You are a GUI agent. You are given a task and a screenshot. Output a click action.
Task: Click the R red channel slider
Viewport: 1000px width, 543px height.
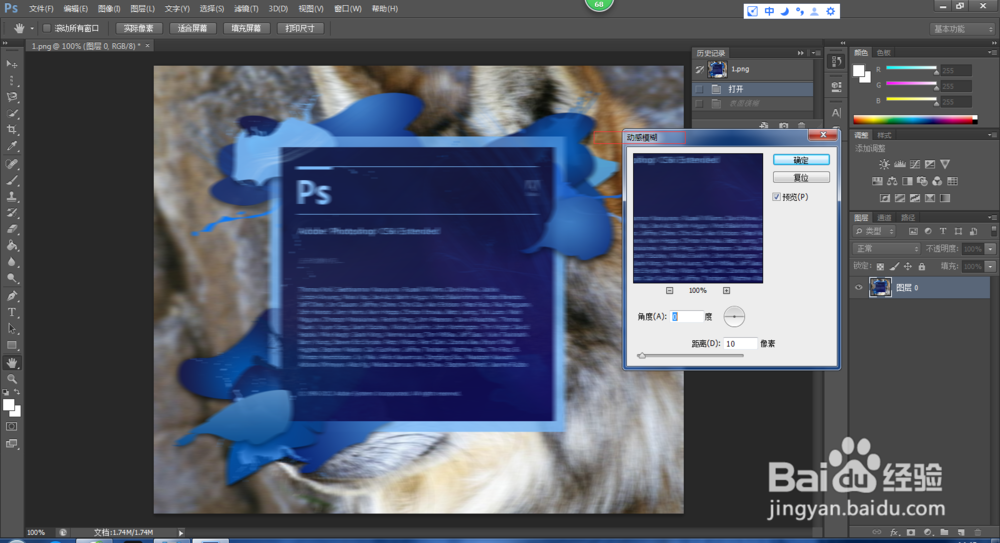point(911,68)
